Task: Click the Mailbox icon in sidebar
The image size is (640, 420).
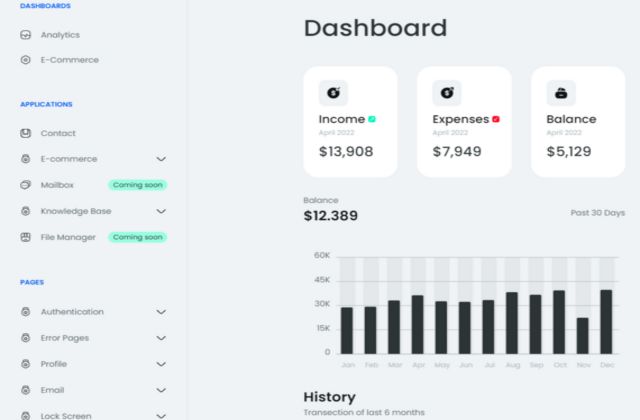Action: [26, 185]
